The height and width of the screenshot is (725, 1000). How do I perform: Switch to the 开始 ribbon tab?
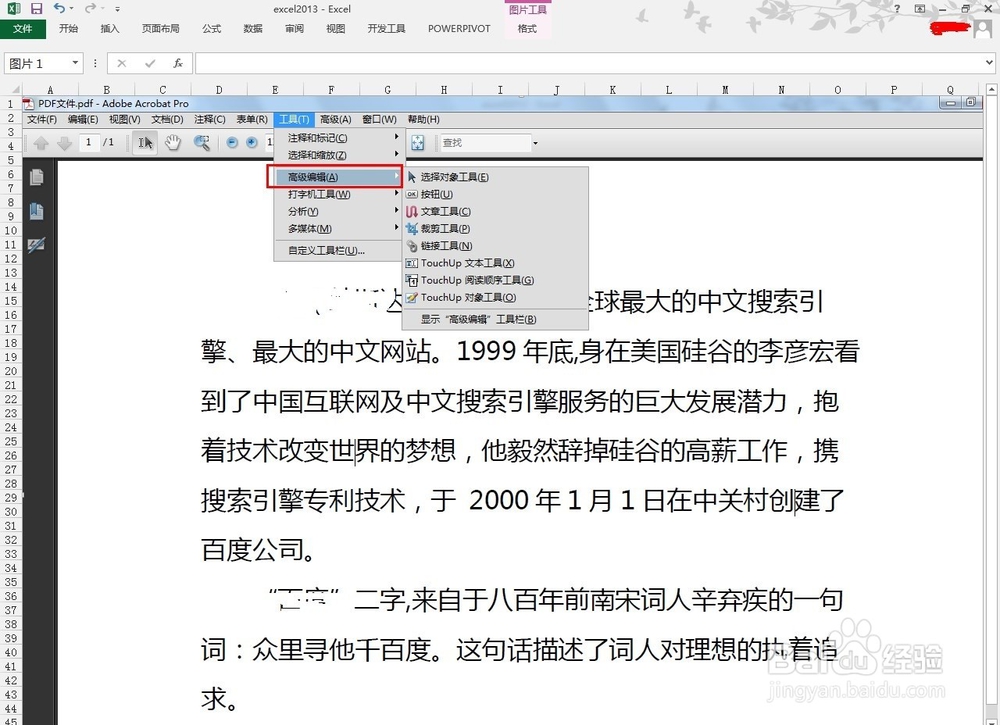pos(68,29)
